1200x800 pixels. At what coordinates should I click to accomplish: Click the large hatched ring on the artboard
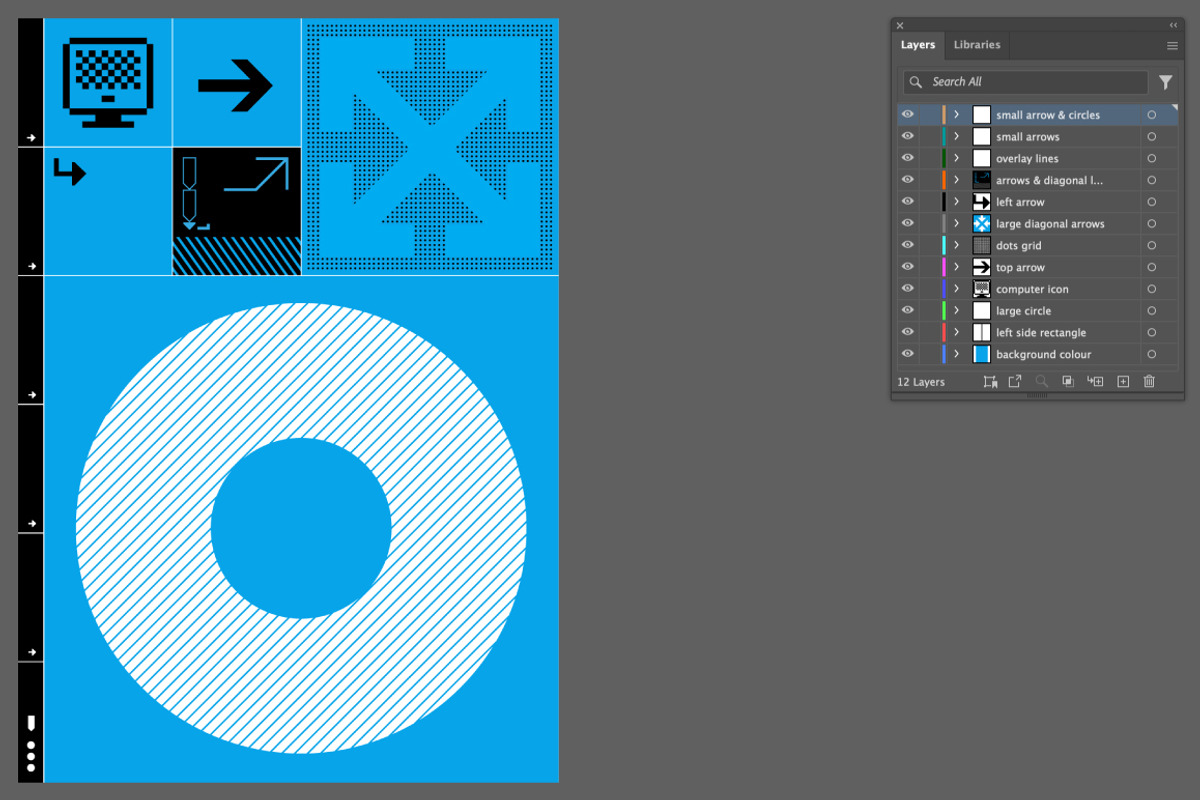[x=301, y=528]
